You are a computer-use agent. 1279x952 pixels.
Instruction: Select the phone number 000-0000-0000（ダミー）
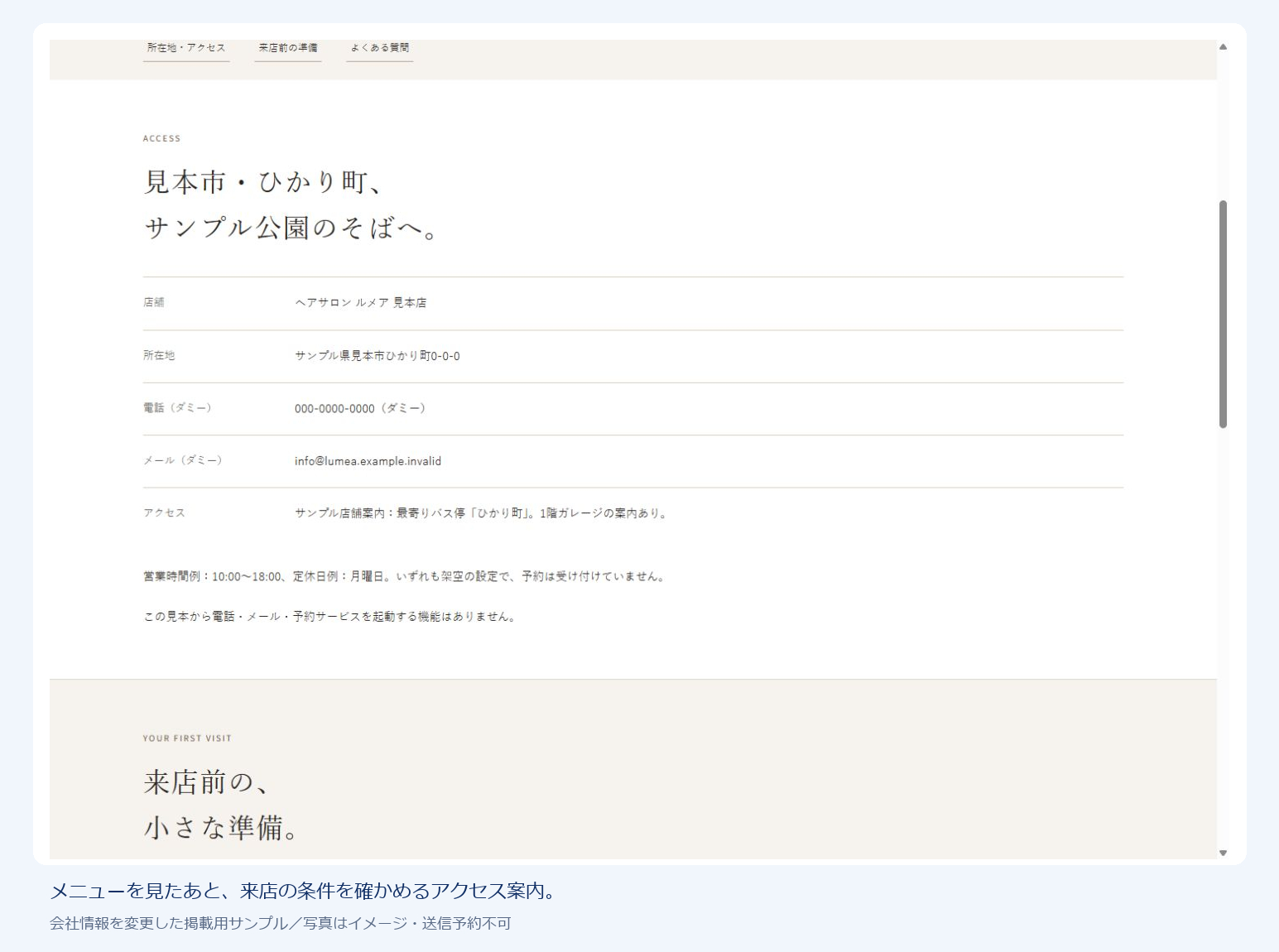coord(360,408)
